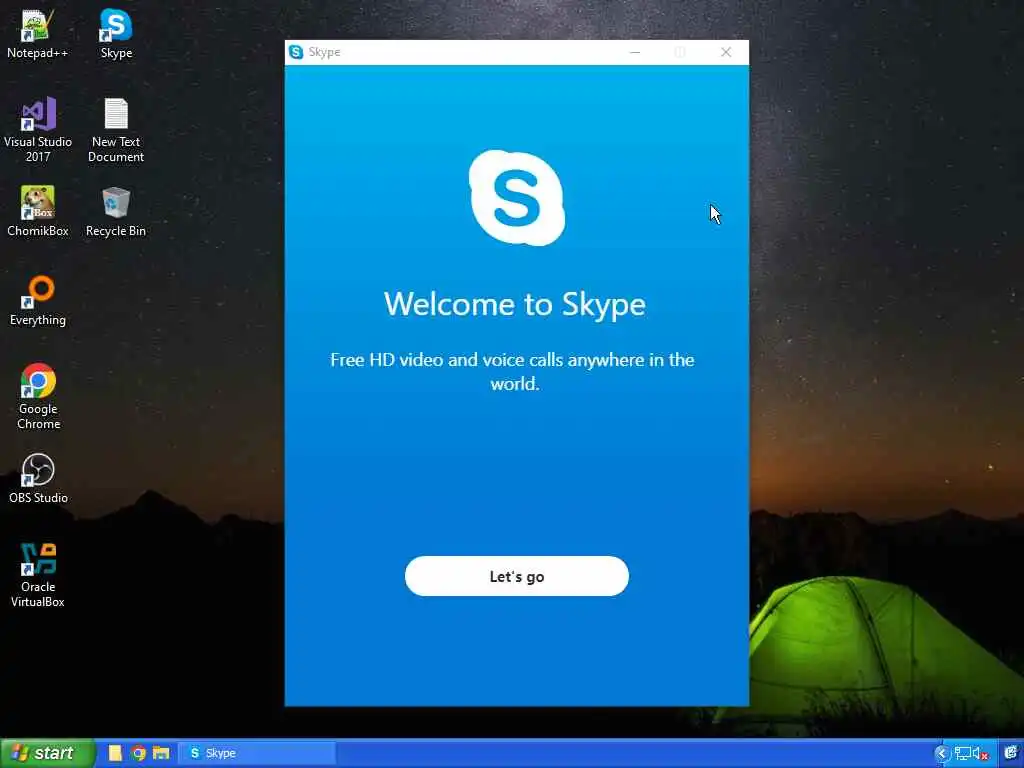The width and height of the screenshot is (1024, 768).
Task: Click the muted volume tray icon
Action: tap(980, 754)
